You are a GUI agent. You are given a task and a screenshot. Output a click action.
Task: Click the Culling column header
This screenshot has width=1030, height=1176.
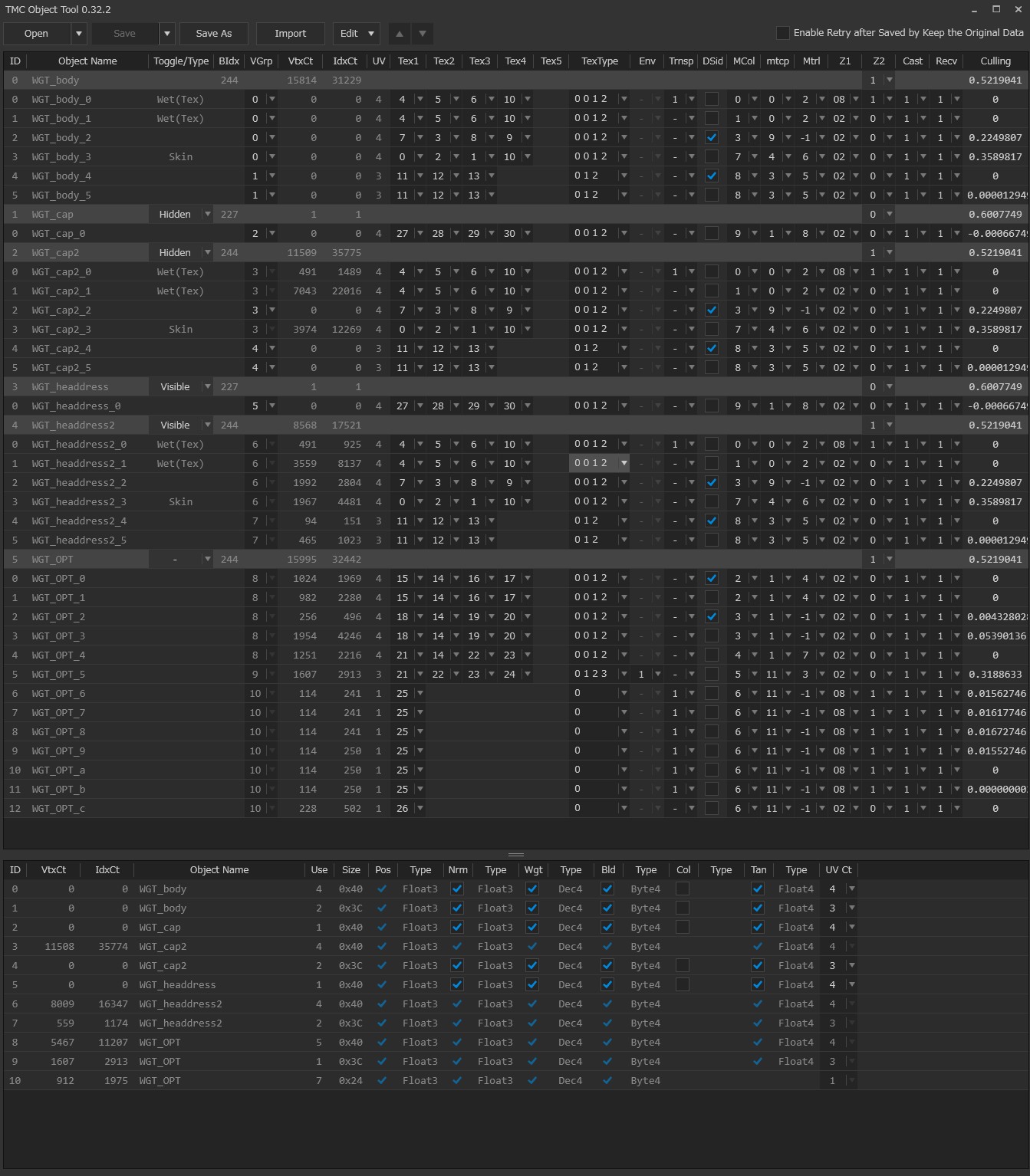[995, 61]
